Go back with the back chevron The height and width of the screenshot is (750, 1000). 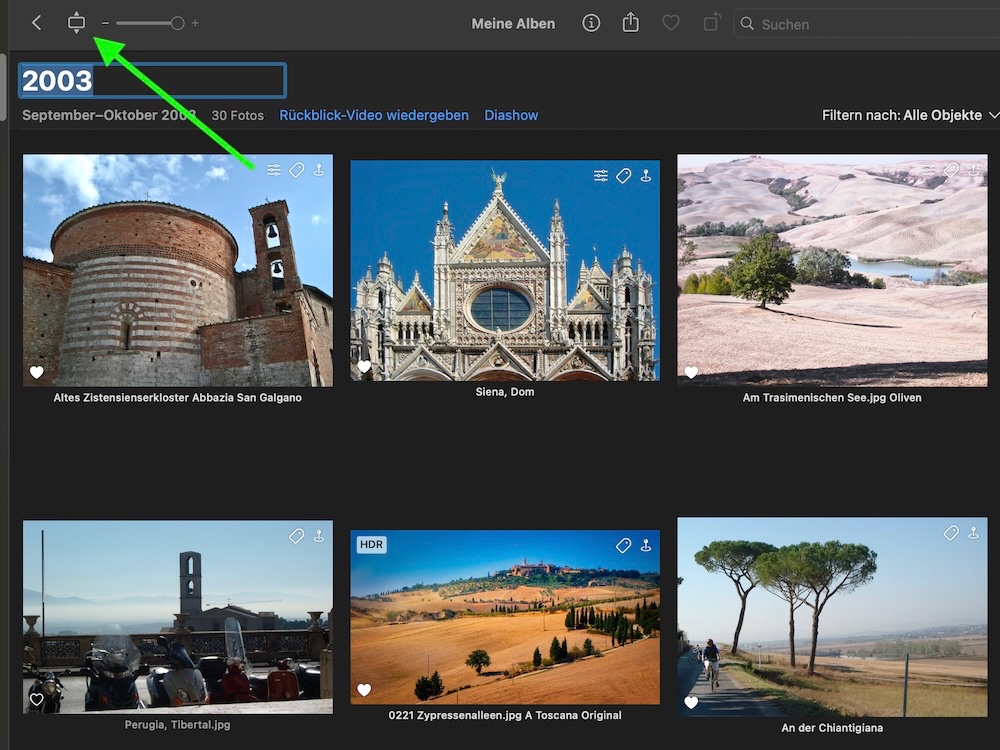tap(37, 23)
